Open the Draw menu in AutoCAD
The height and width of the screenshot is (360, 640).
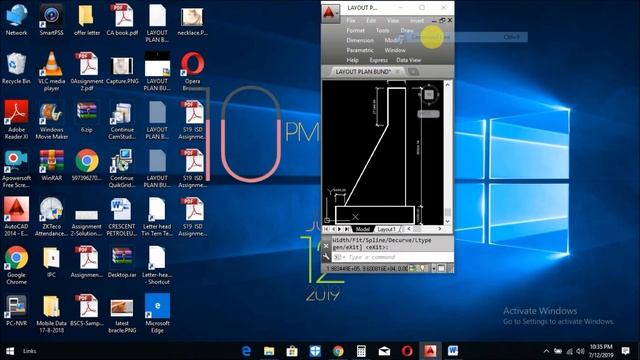pyautogui.click(x=407, y=30)
